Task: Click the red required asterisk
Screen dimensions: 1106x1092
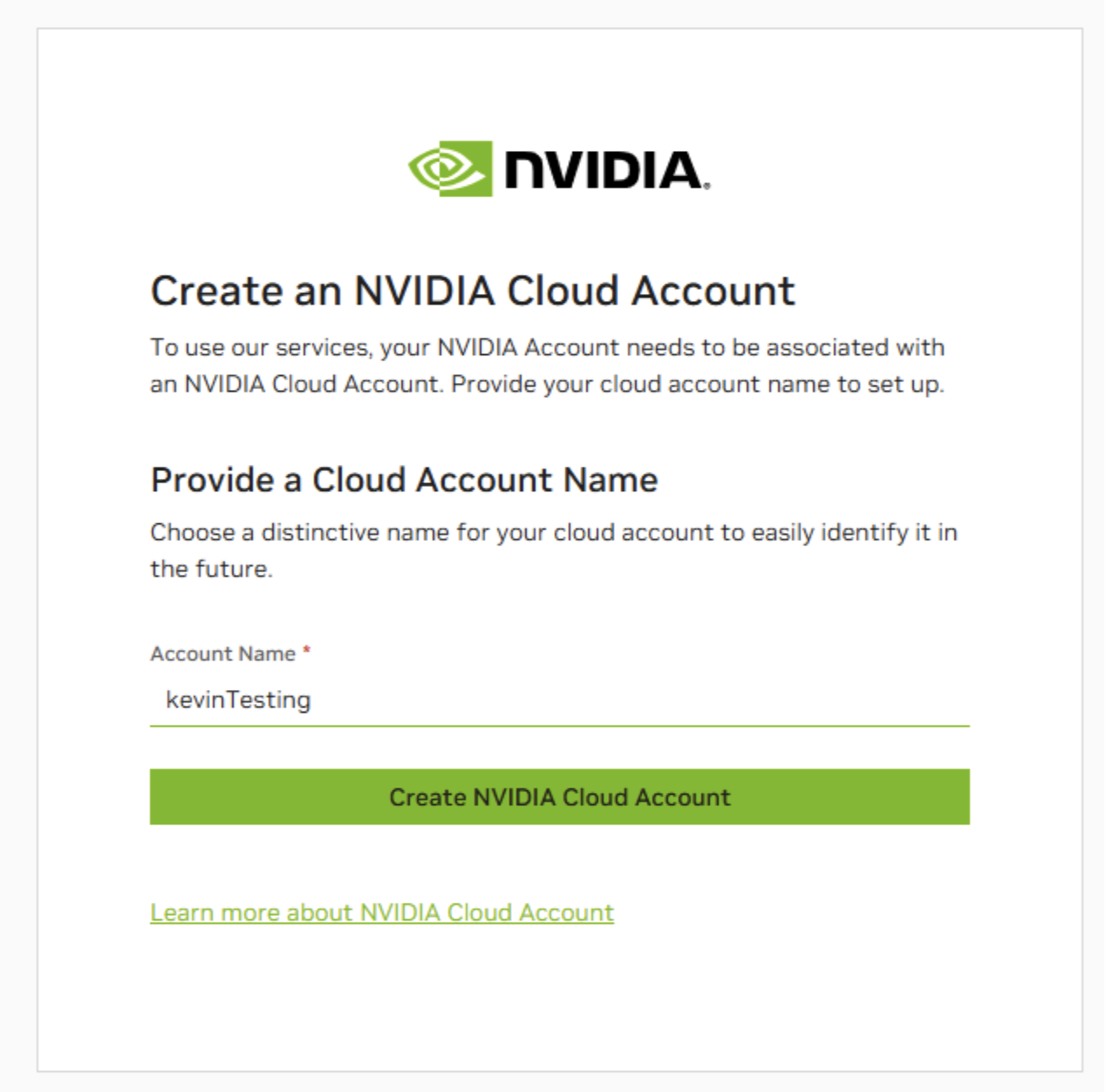Action: tap(307, 651)
